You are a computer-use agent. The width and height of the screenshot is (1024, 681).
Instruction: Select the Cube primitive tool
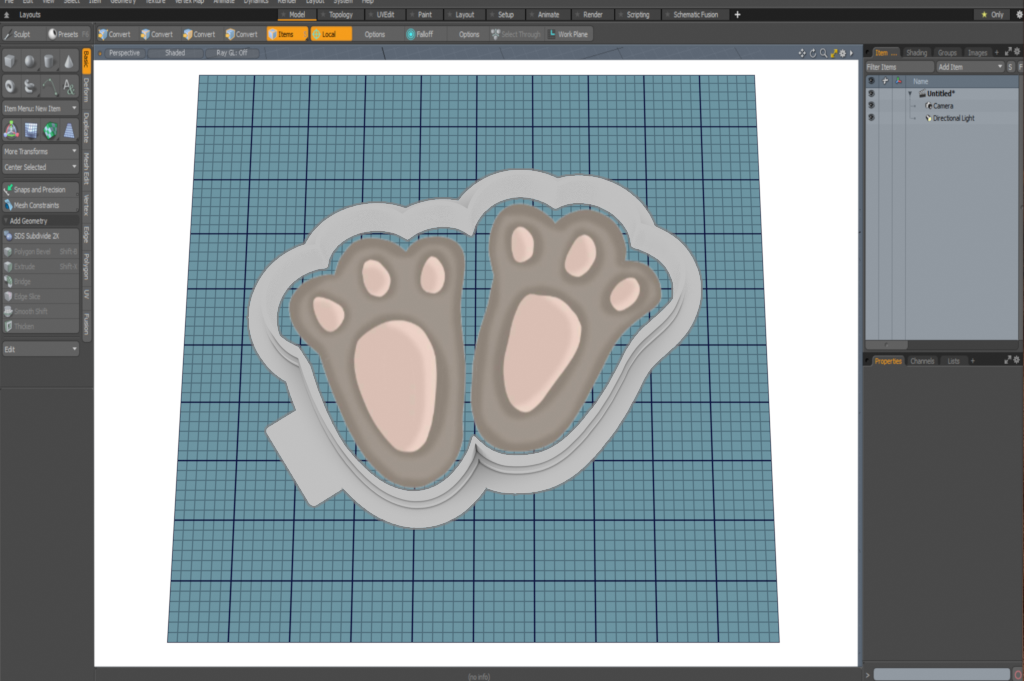11,62
